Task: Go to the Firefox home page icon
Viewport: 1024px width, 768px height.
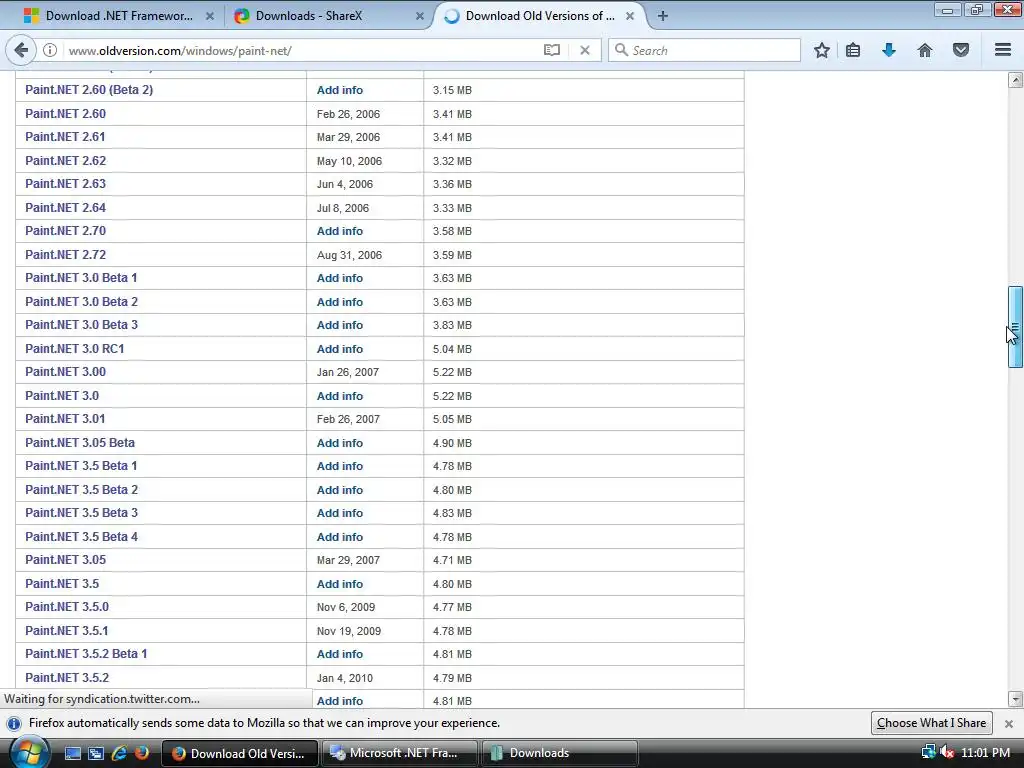Action: [925, 50]
